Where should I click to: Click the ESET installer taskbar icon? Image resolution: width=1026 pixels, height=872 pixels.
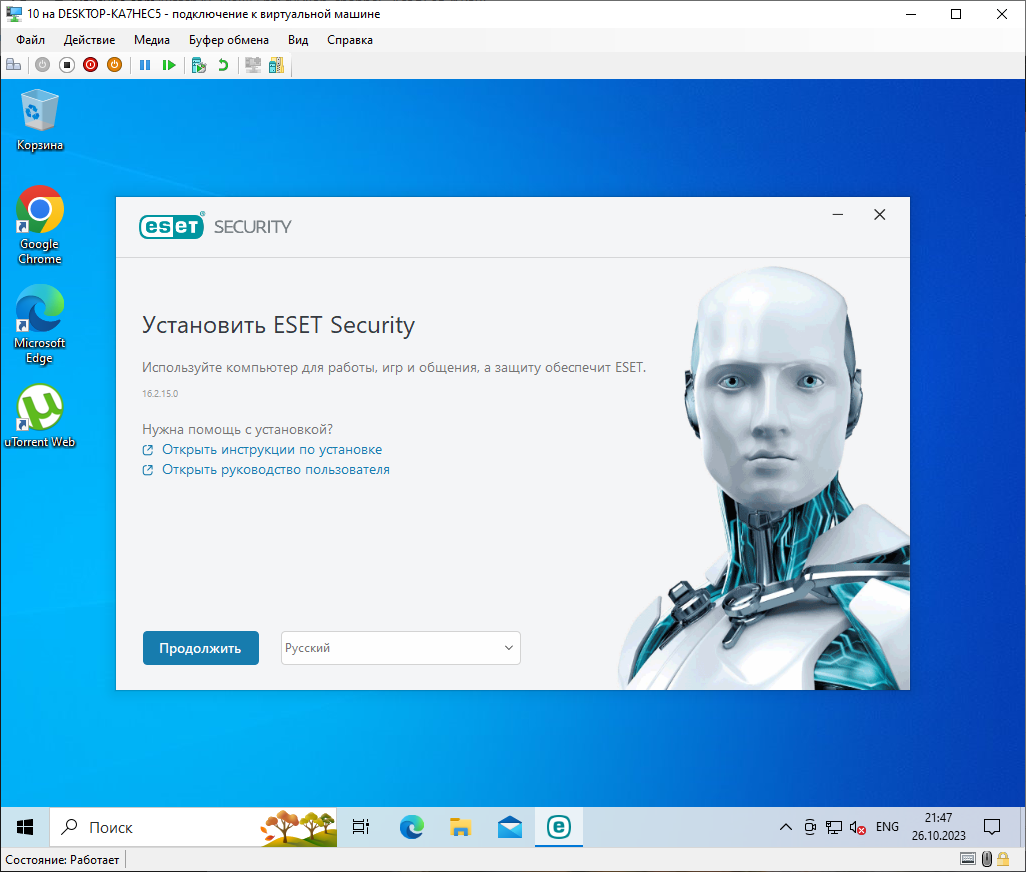tap(559, 827)
